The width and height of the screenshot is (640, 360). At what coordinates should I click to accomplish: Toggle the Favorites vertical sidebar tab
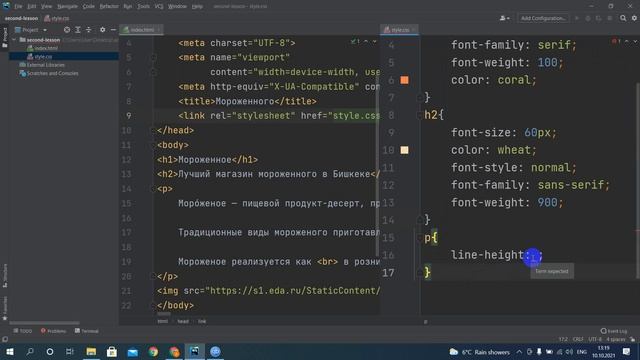click(4, 309)
